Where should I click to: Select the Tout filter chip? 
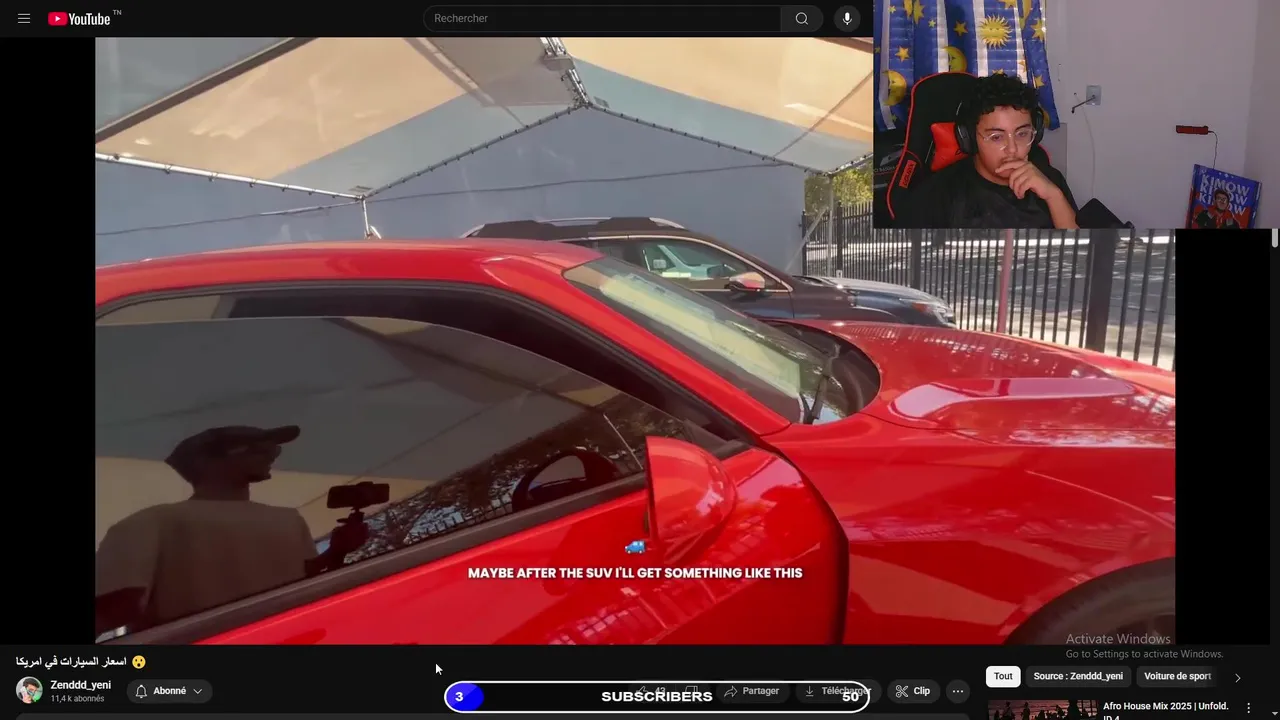(x=1003, y=676)
